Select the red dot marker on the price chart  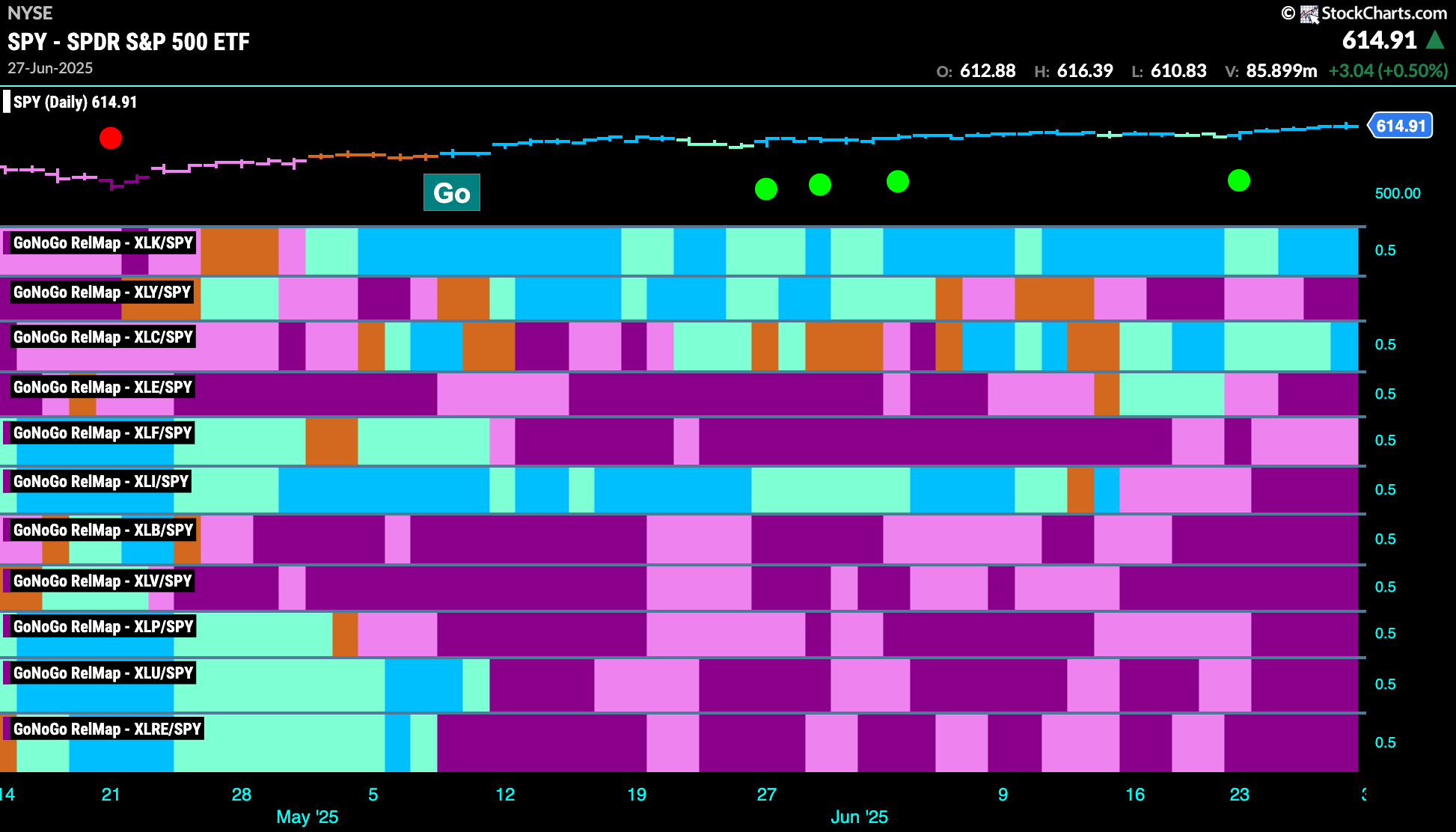pos(111,138)
